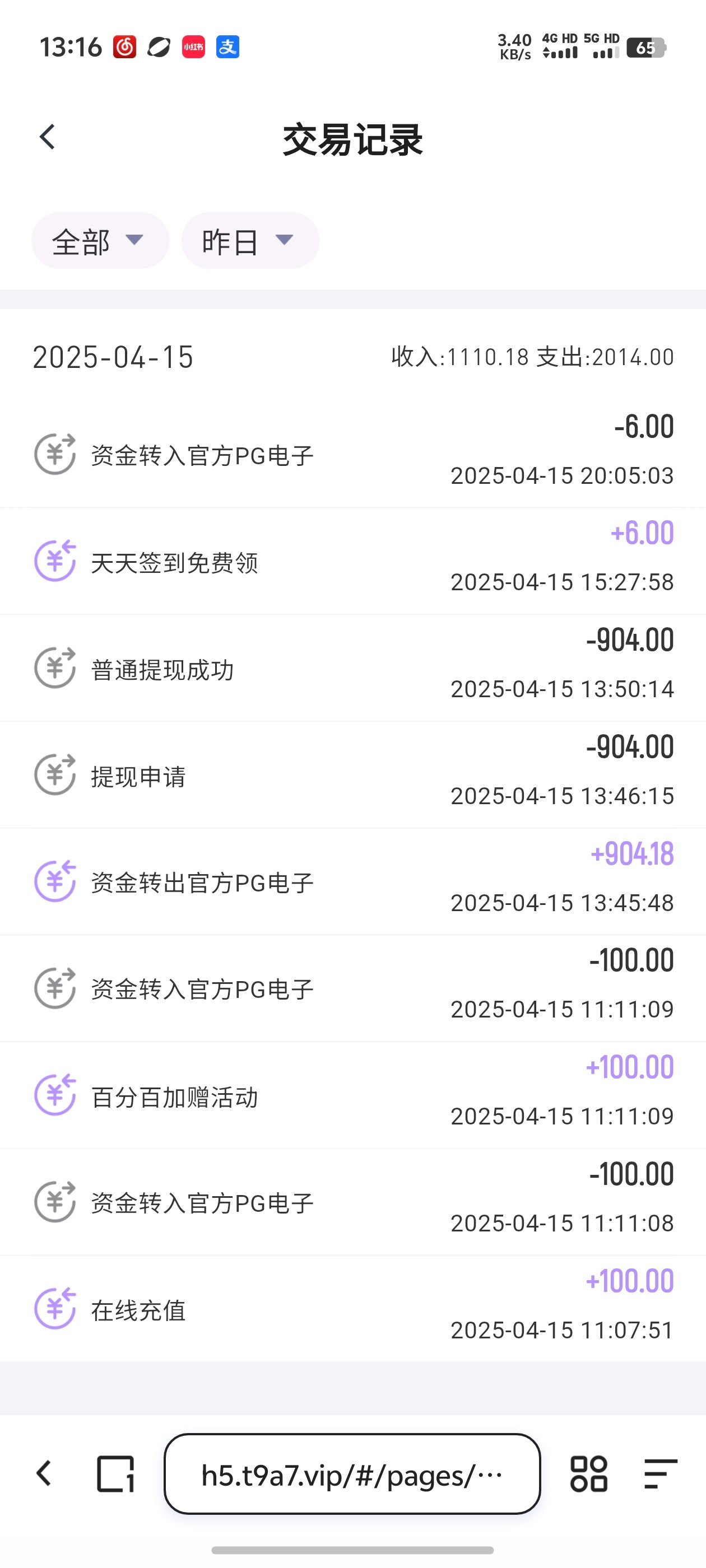Tap the back arrow beside 交易记录
This screenshot has width=706, height=1568.
coord(48,137)
